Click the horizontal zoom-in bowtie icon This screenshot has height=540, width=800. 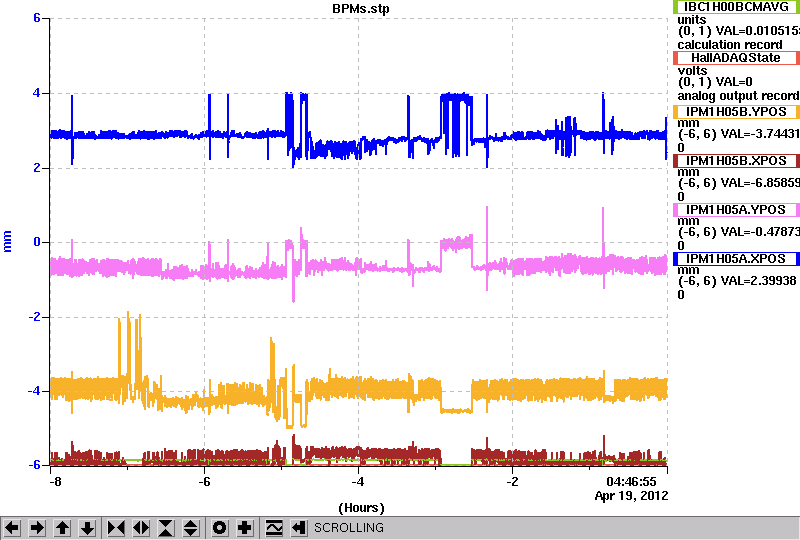pyautogui.click(x=116, y=528)
